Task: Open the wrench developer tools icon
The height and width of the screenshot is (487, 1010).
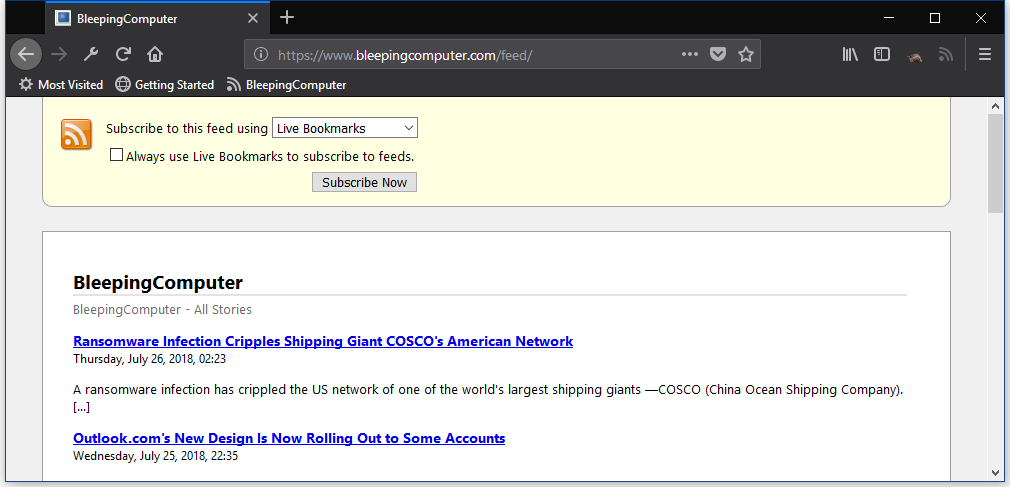Action: (x=91, y=55)
